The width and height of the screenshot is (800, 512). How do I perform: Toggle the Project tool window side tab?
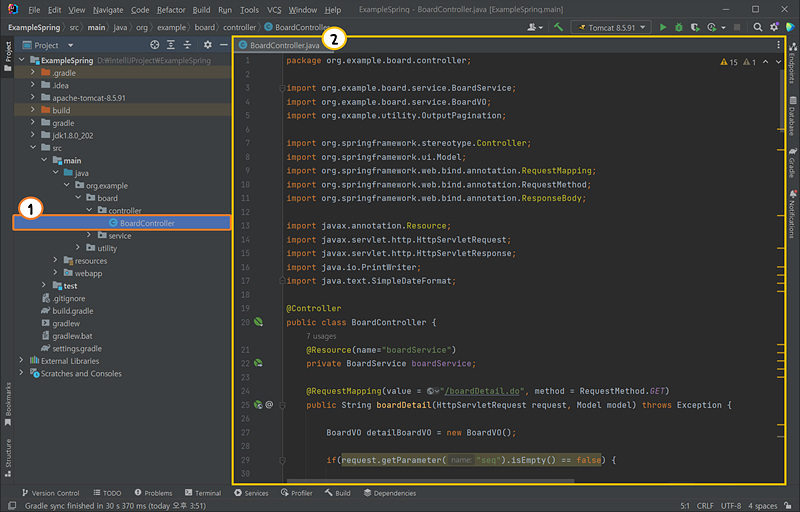pos(8,56)
